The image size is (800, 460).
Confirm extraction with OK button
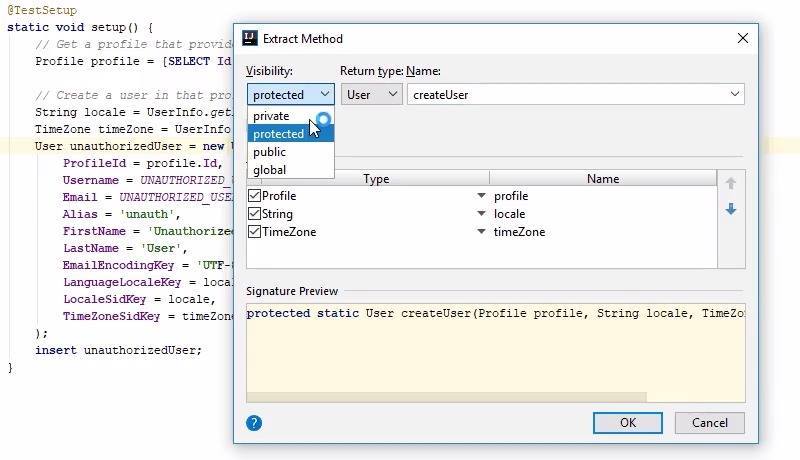point(628,423)
